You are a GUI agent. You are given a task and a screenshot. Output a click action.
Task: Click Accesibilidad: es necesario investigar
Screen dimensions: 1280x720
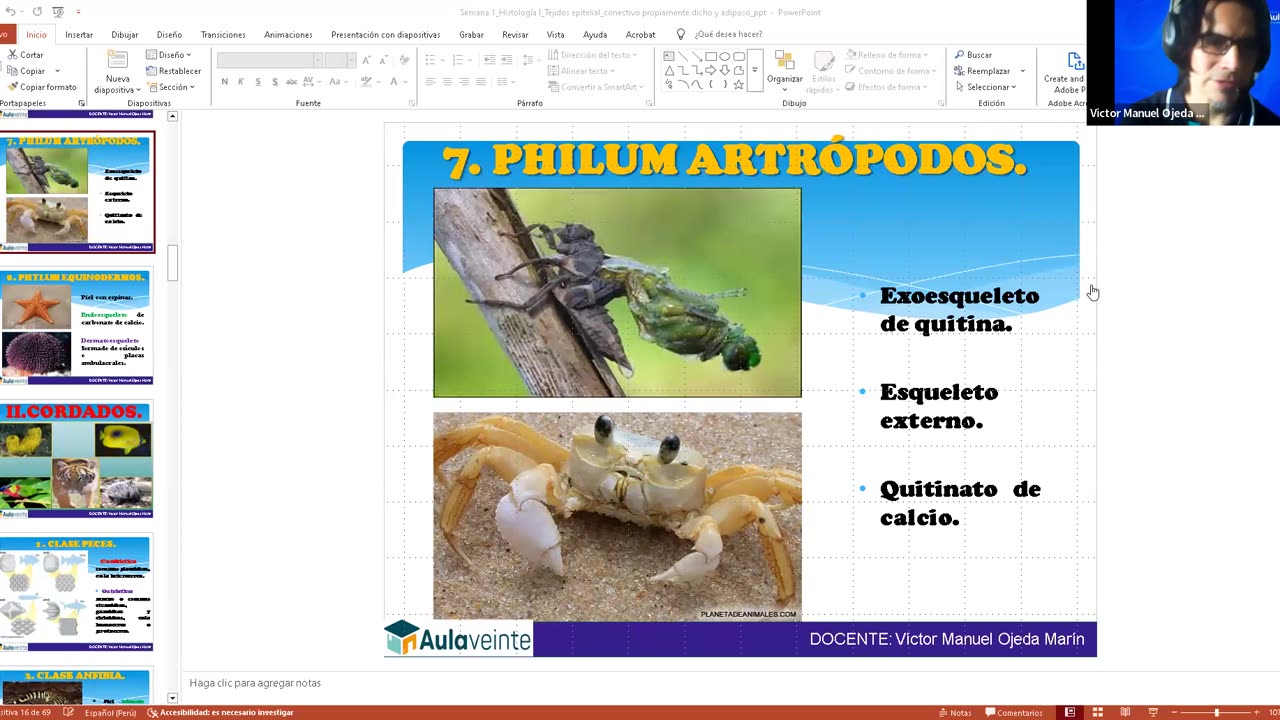[219, 712]
